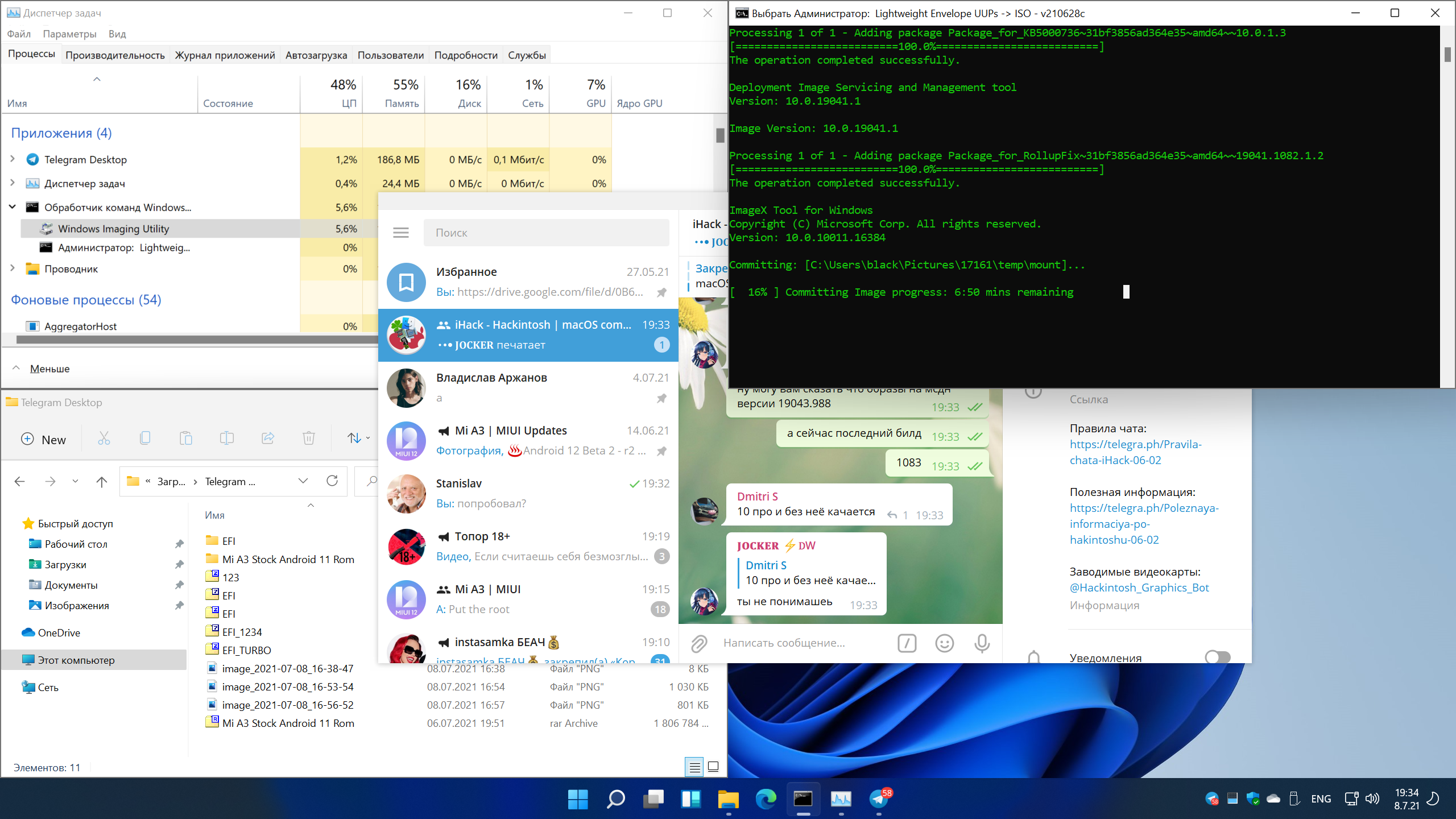
Task: Open Mi A3 | MIUI Updates channel
Action: 528,441
